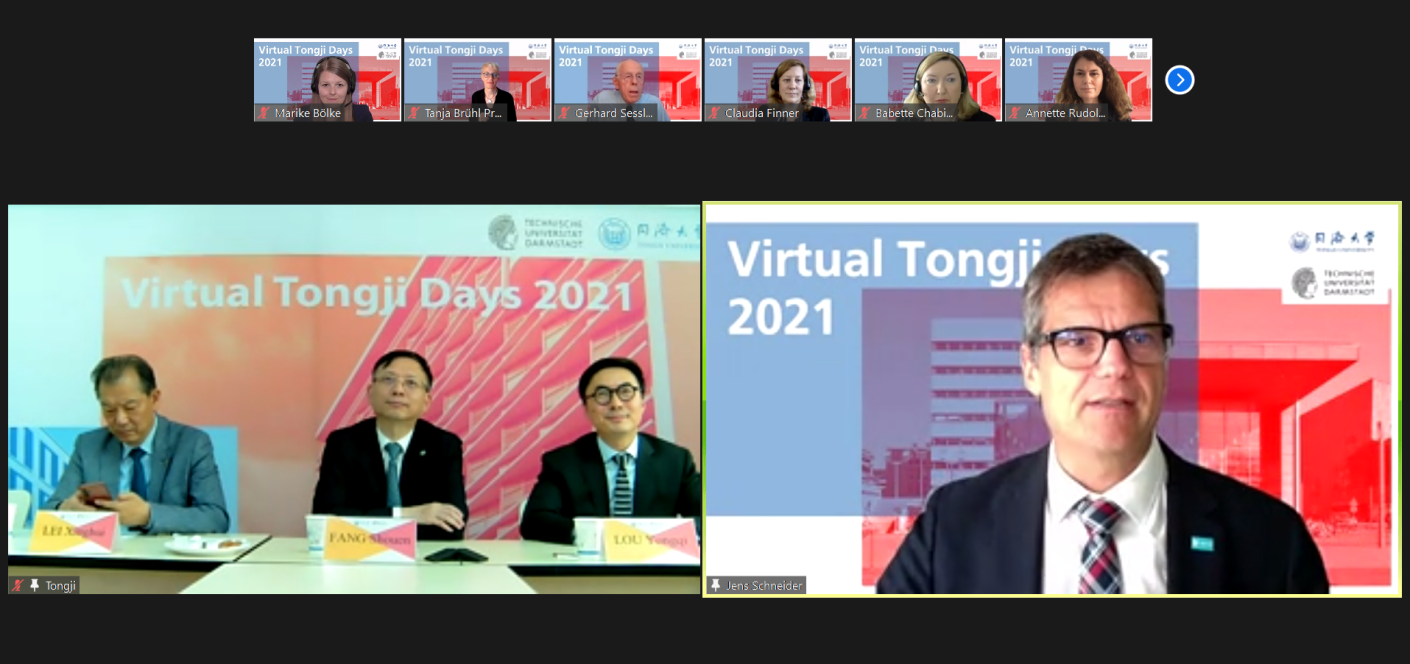Click the 'Tongji' name label
Image resolution: width=1410 pixels, height=664 pixels.
tap(60, 585)
